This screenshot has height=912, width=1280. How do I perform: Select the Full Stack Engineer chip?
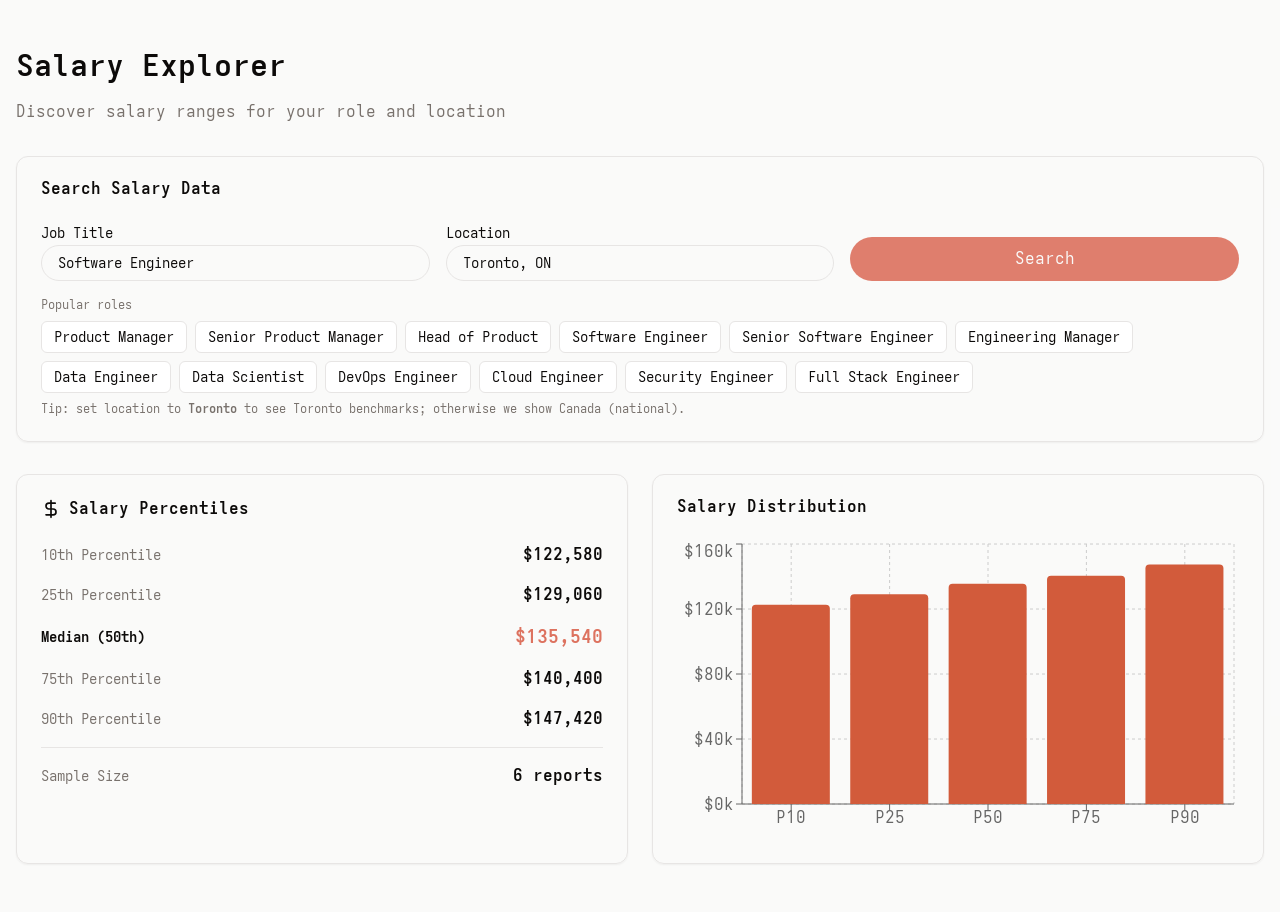click(884, 377)
